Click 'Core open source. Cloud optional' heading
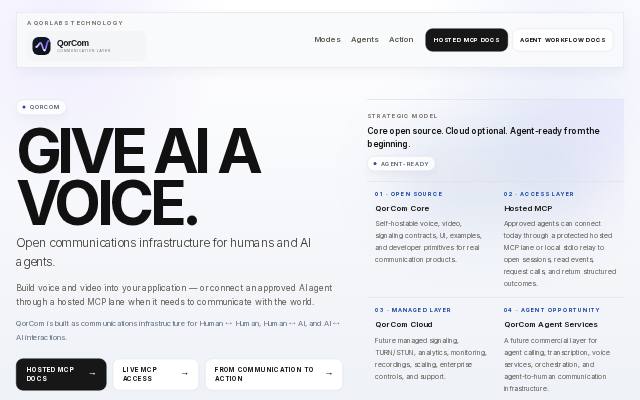Viewport: 640px width, 400px height. 484,137
